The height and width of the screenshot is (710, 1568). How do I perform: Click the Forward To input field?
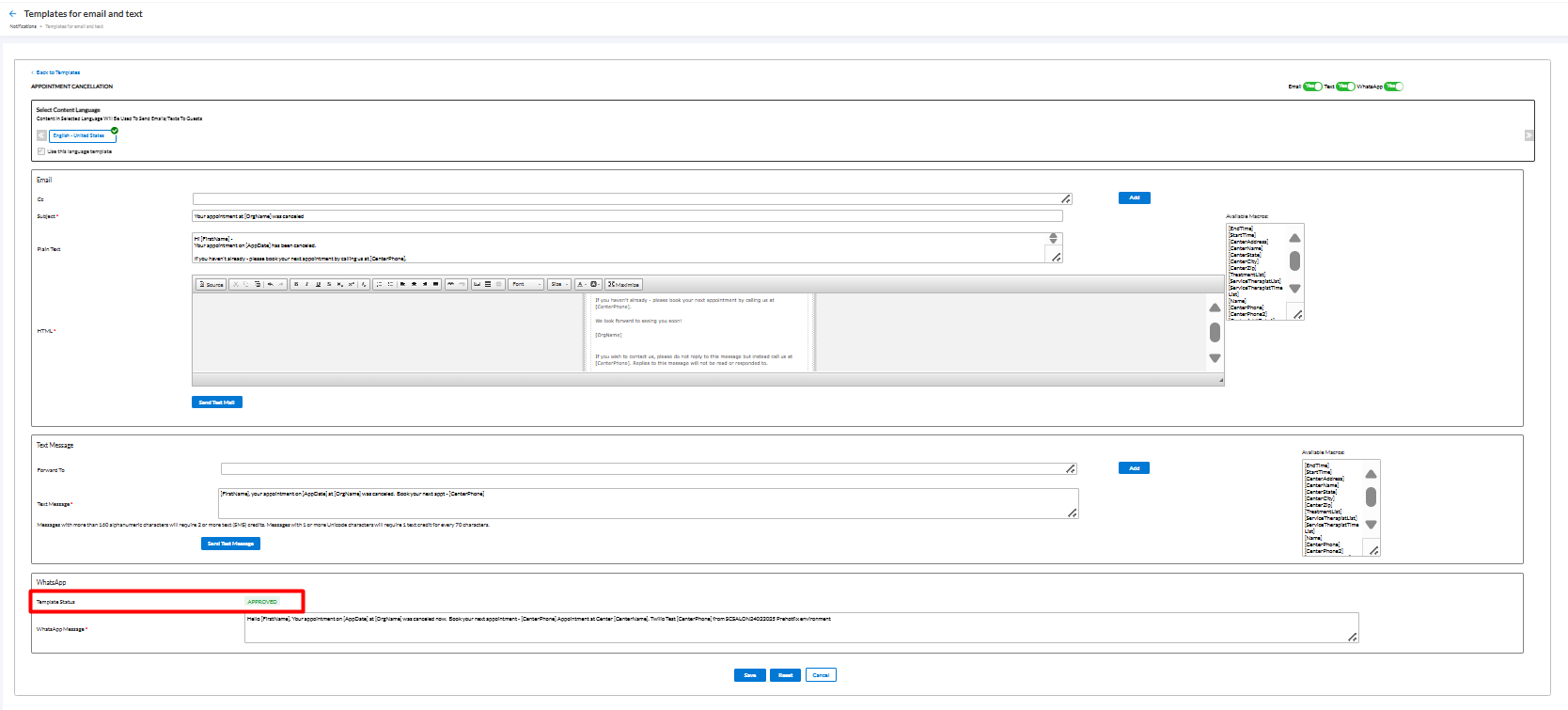[649, 468]
